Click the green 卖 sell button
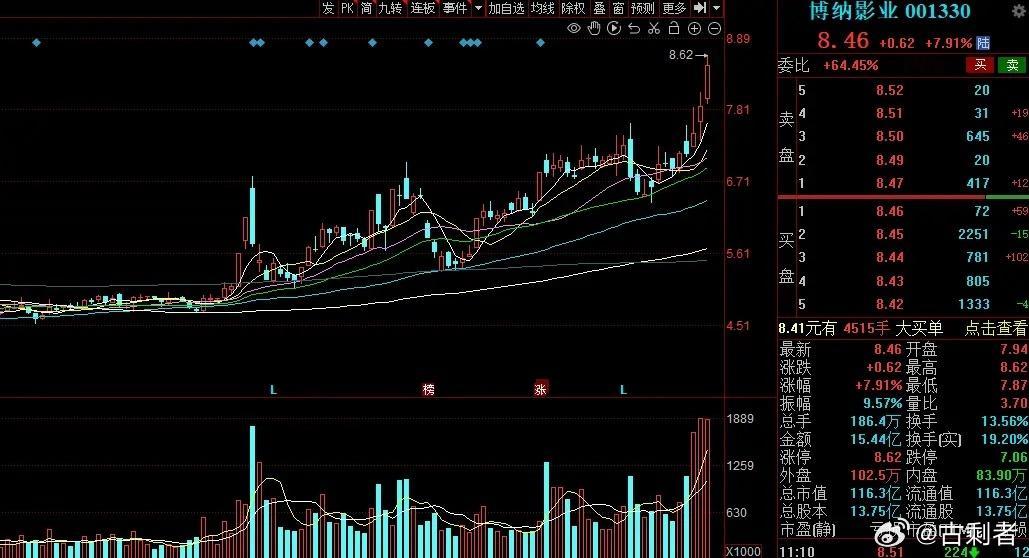Viewport: 1029px width, 558px height. (x=1012, y=64)
